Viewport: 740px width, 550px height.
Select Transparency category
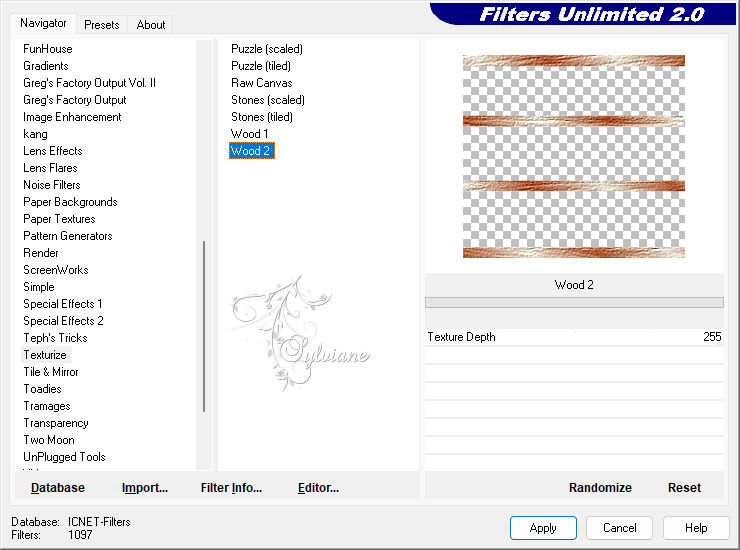point(56,423)
